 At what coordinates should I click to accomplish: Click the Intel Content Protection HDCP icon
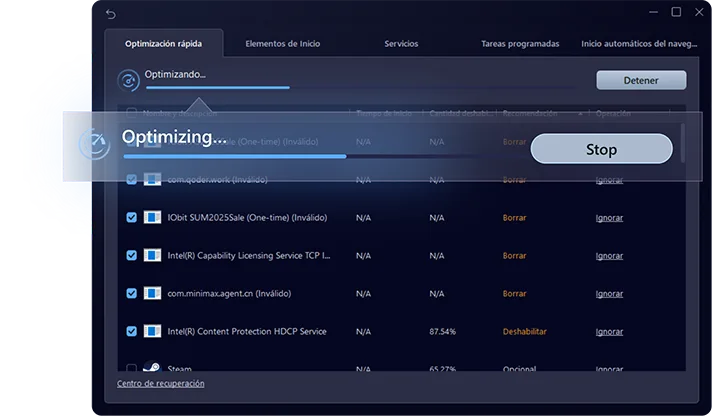[152, 331]
